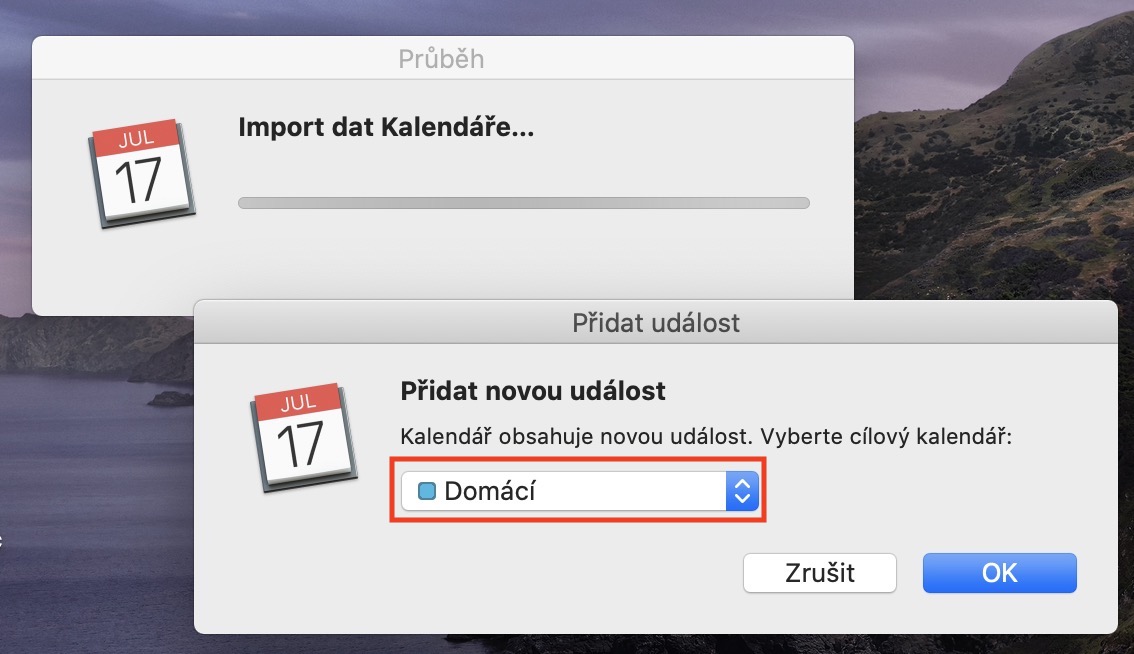Click the 17 date on dialog calendar icon
This screenshot has height=654, width=1134.
pos(301,446)
